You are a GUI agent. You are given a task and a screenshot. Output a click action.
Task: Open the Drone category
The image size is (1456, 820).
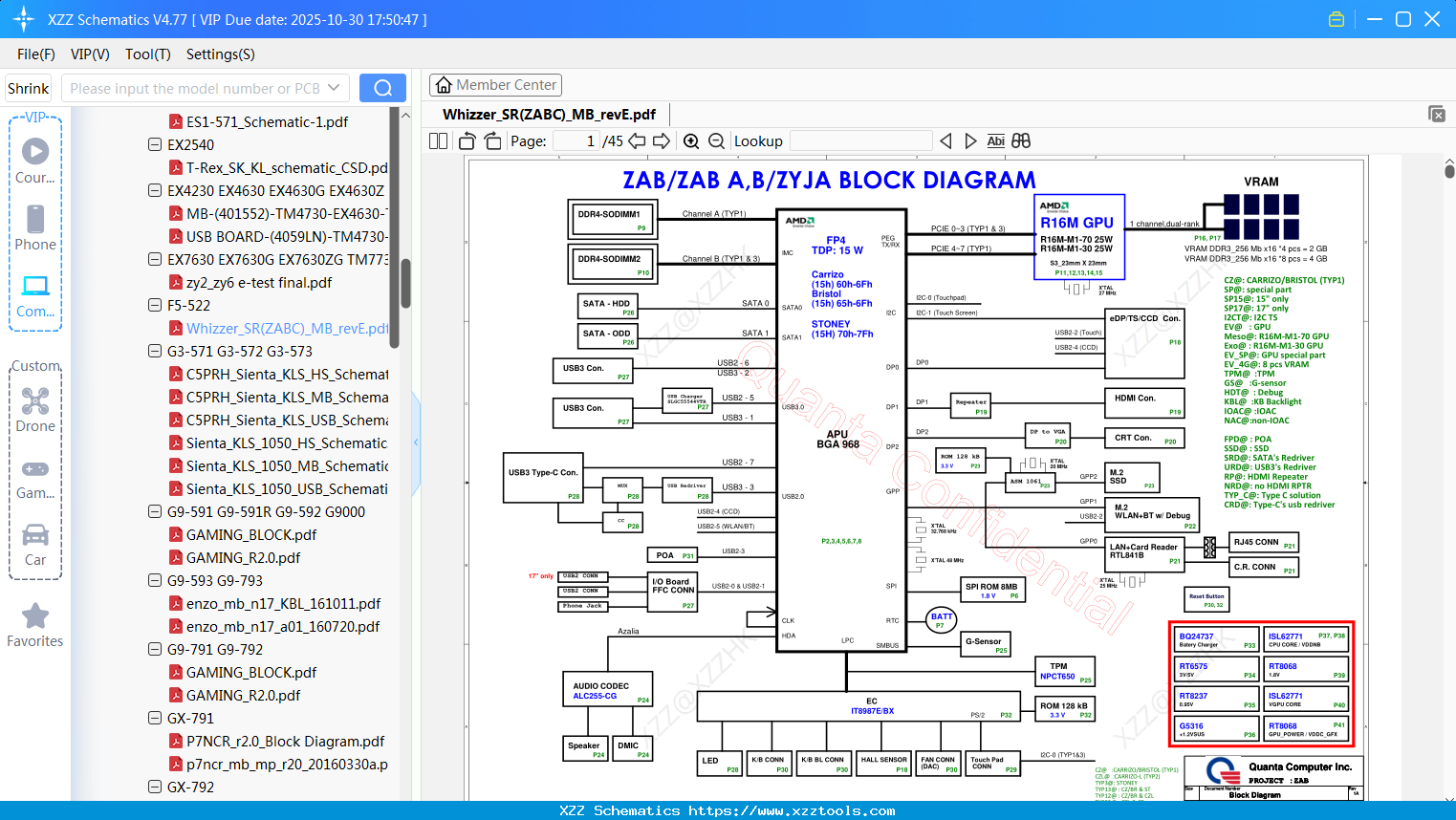point(35,409)
